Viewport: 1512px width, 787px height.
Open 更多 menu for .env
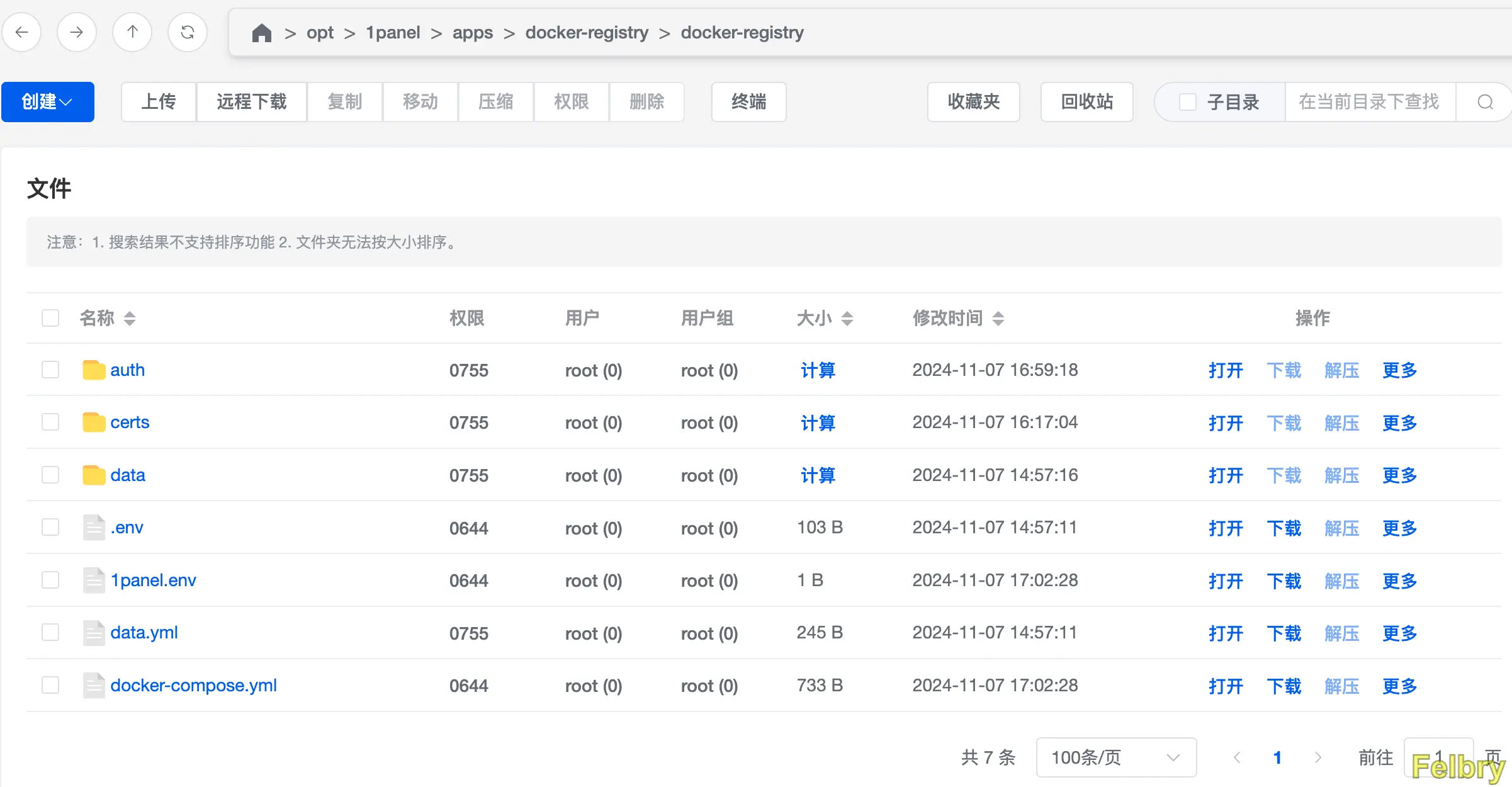pyautogui.click(x=1399, y=528)
